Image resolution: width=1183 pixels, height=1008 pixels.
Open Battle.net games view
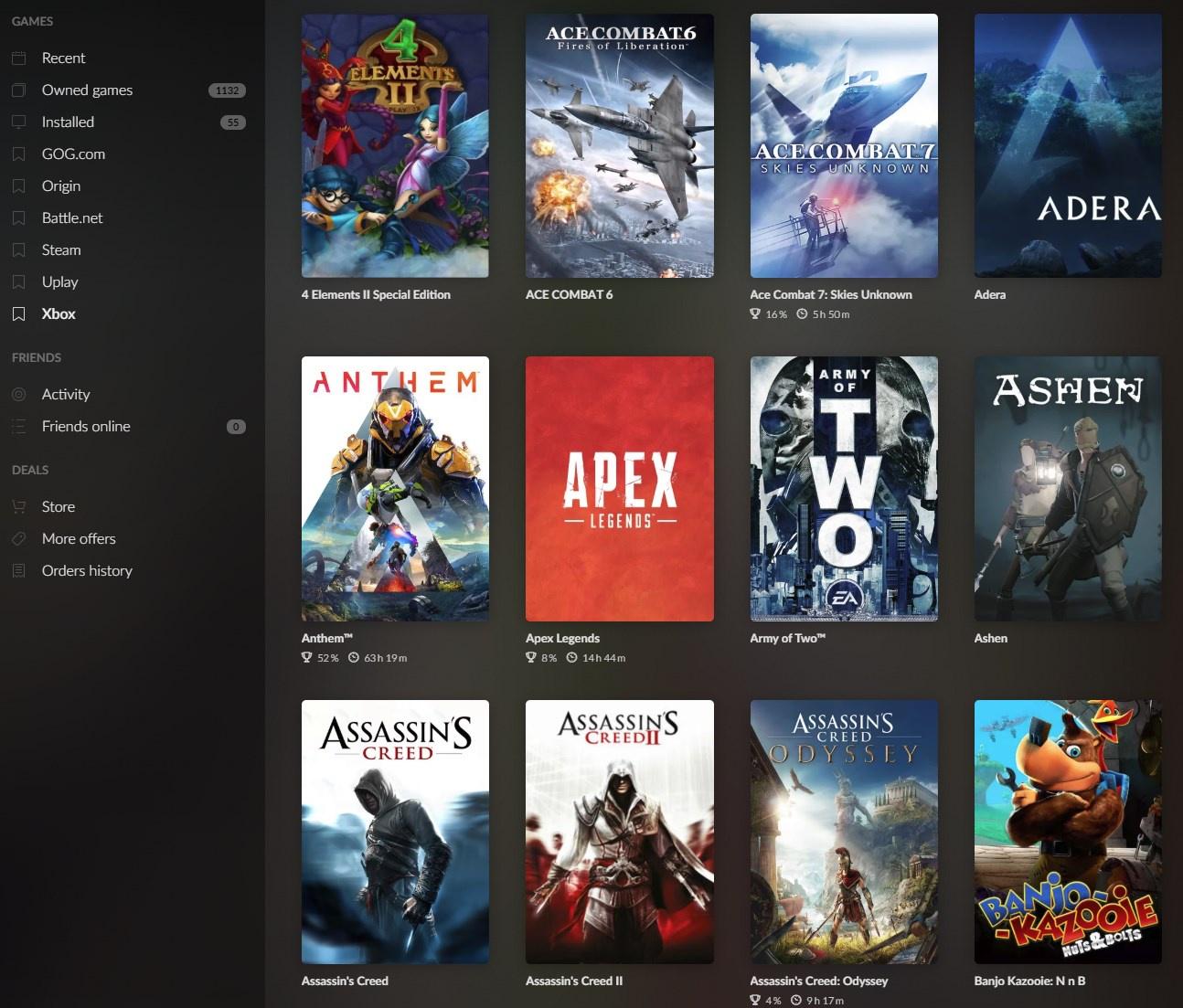pyautogui.click(x=72, y=218)
